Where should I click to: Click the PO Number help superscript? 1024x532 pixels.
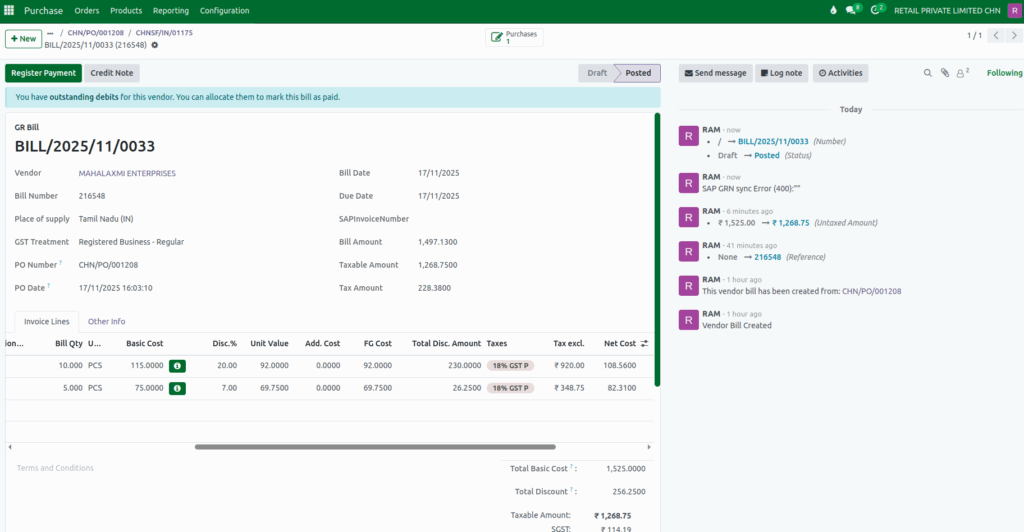coord(61,262)
